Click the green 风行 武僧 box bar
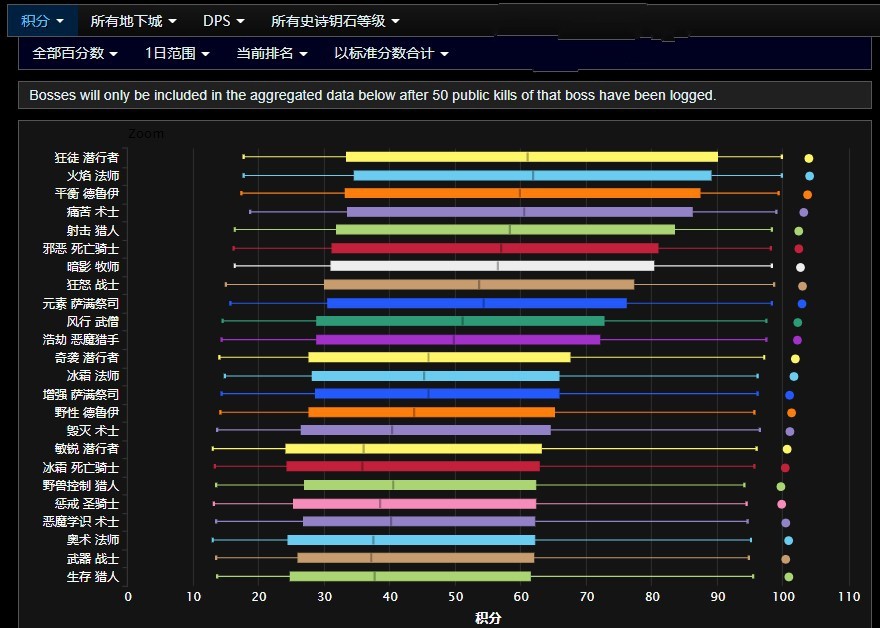 pyautogui.click(x=460, y=321)
